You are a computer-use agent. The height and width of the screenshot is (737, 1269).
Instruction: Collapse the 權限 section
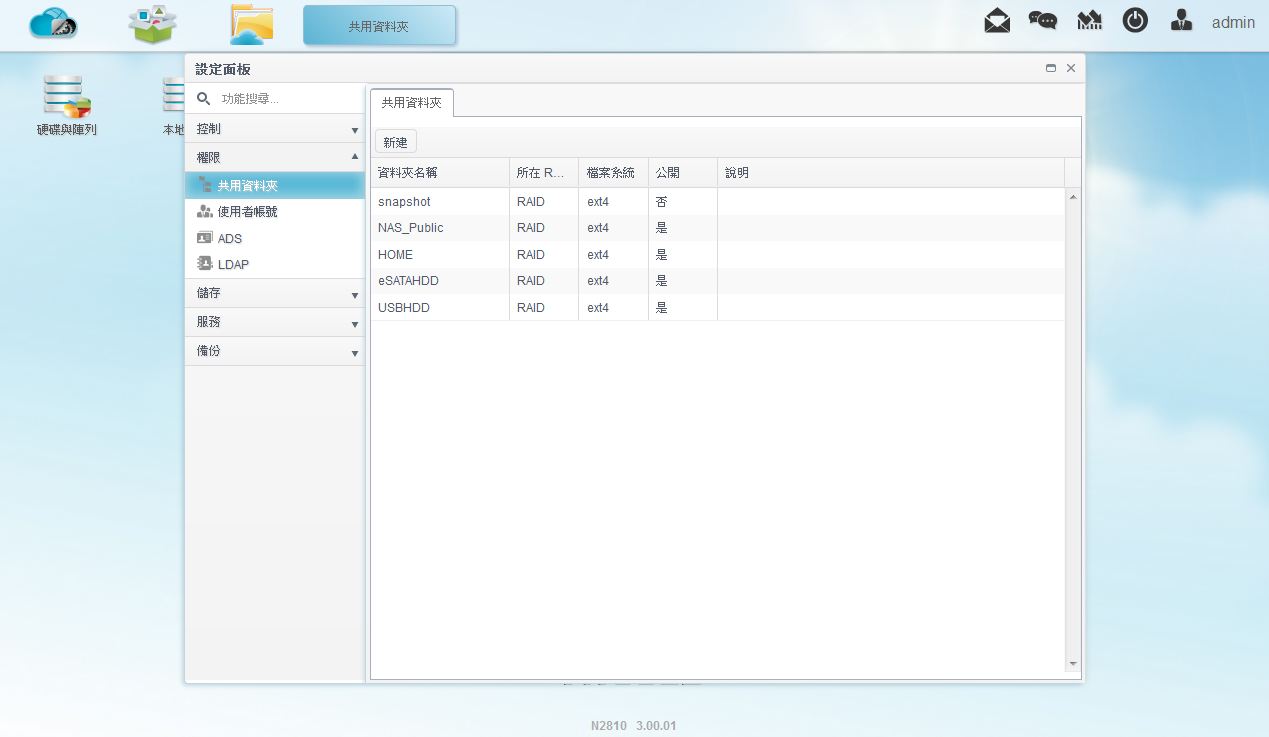tap(274, 157)
